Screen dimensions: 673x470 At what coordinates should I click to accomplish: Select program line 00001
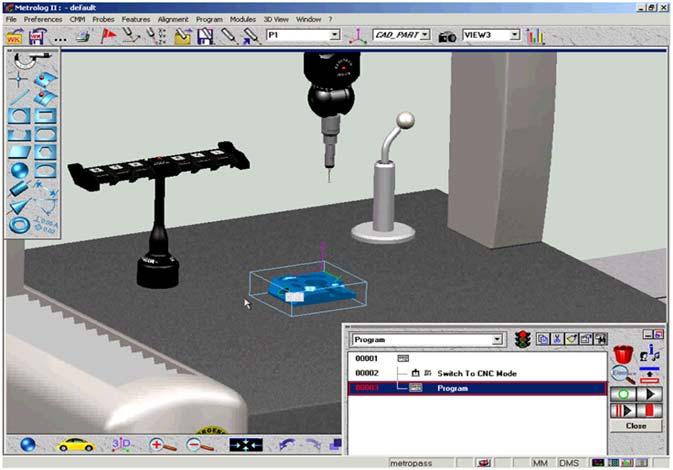coord(476,358)
